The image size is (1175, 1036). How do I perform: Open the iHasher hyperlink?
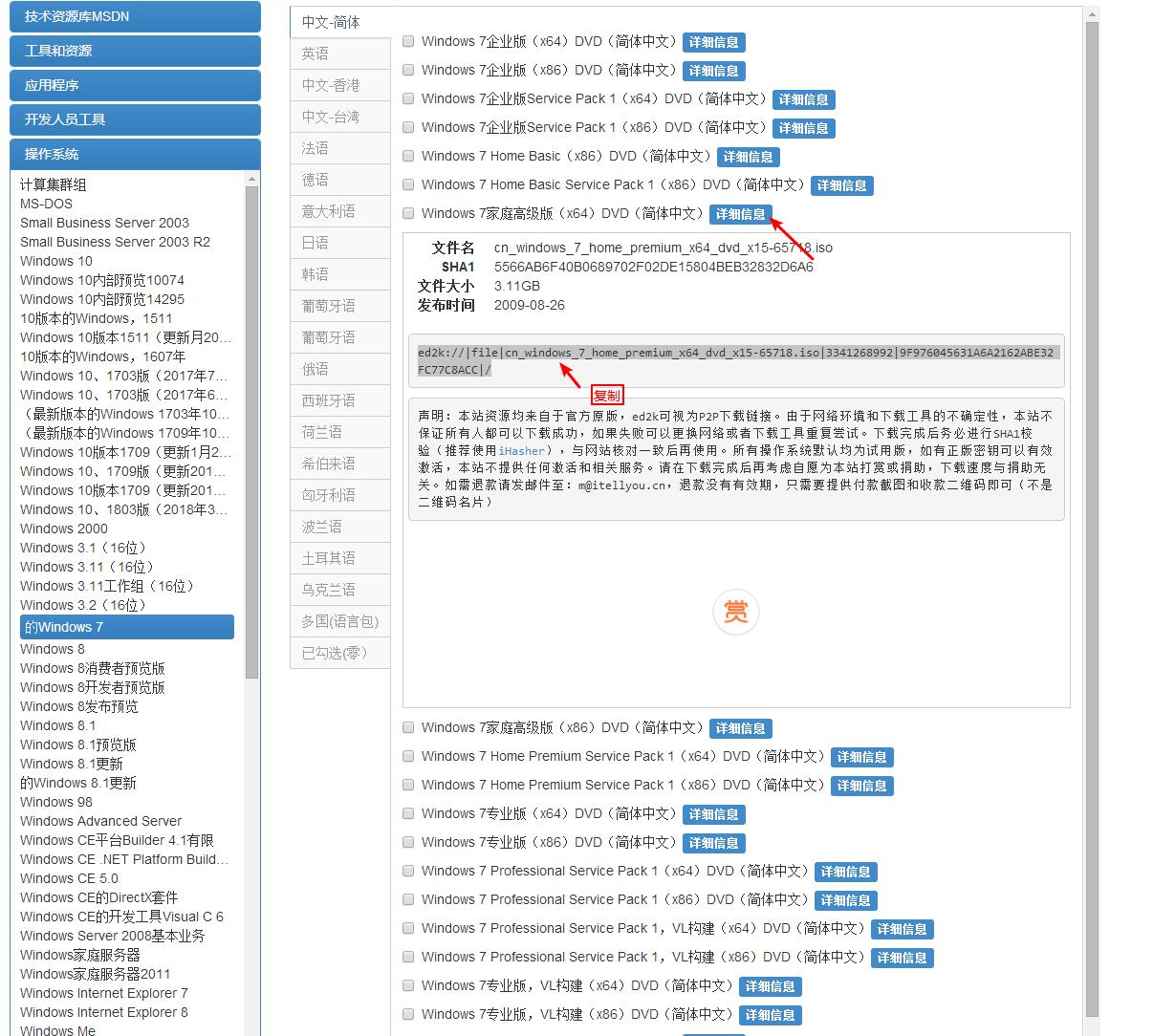(521, 451)
